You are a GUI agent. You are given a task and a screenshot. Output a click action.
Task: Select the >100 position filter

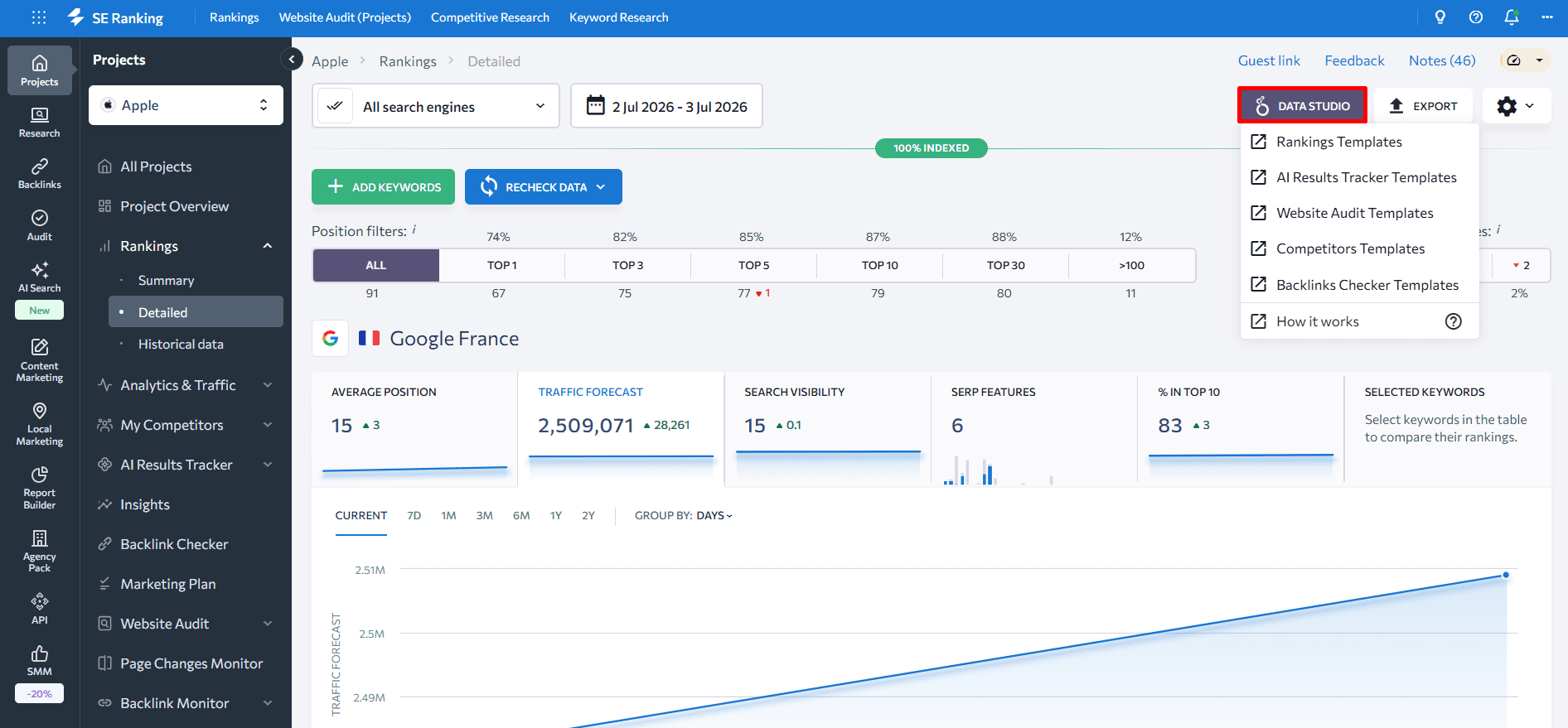(x=1132, y=265)
